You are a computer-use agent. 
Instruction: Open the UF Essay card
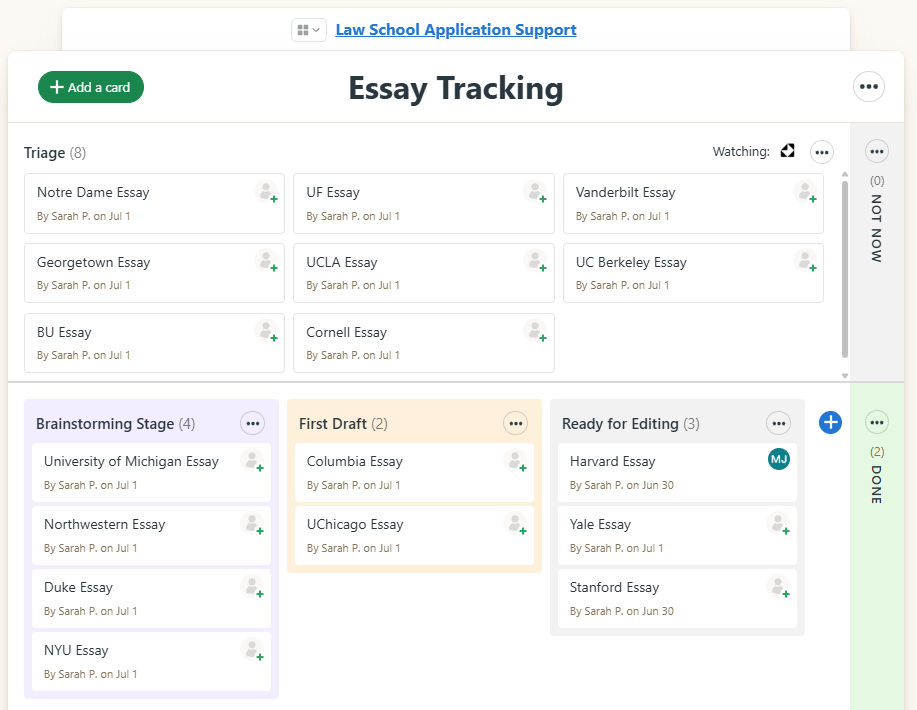pyautogui.click(x=423, y=204)
